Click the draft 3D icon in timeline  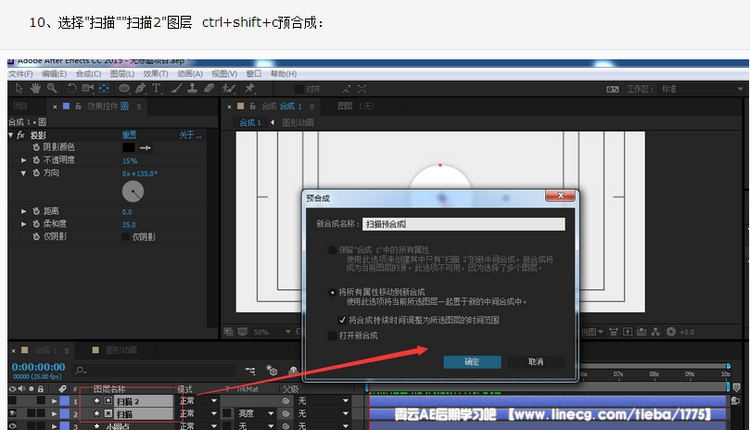point(272,370)
